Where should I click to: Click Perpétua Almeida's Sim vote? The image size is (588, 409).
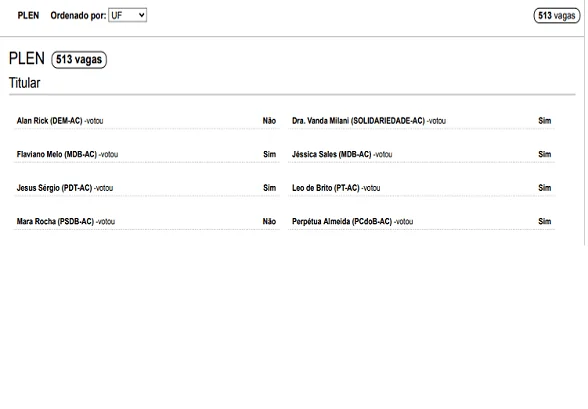[544, 222]
